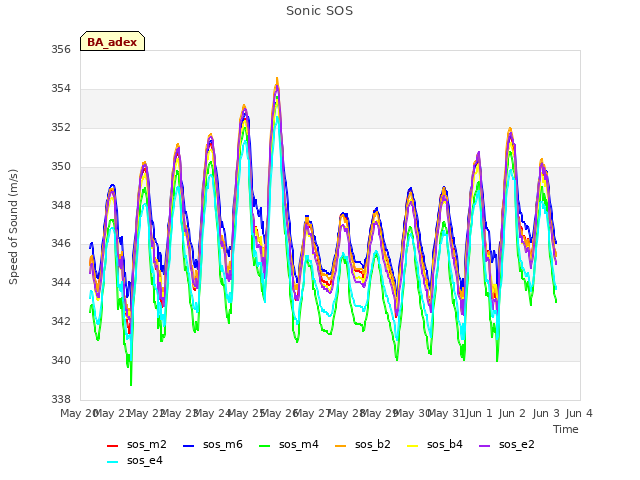
Task: Click the red sos_m2 legend swatch
Action: point(112,446)
